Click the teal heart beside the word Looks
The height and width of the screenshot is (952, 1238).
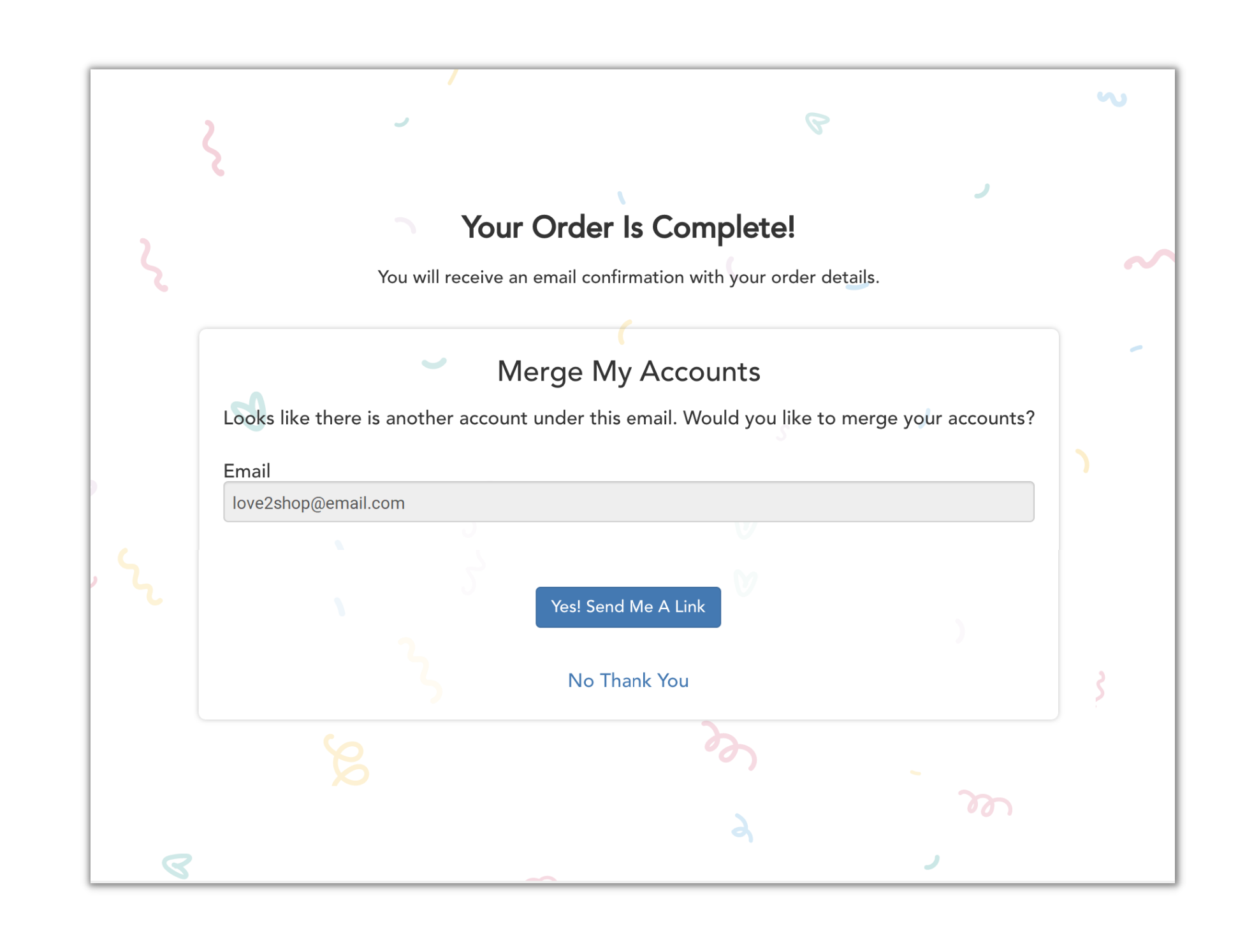pyautogui.click(x=249, y=411)
